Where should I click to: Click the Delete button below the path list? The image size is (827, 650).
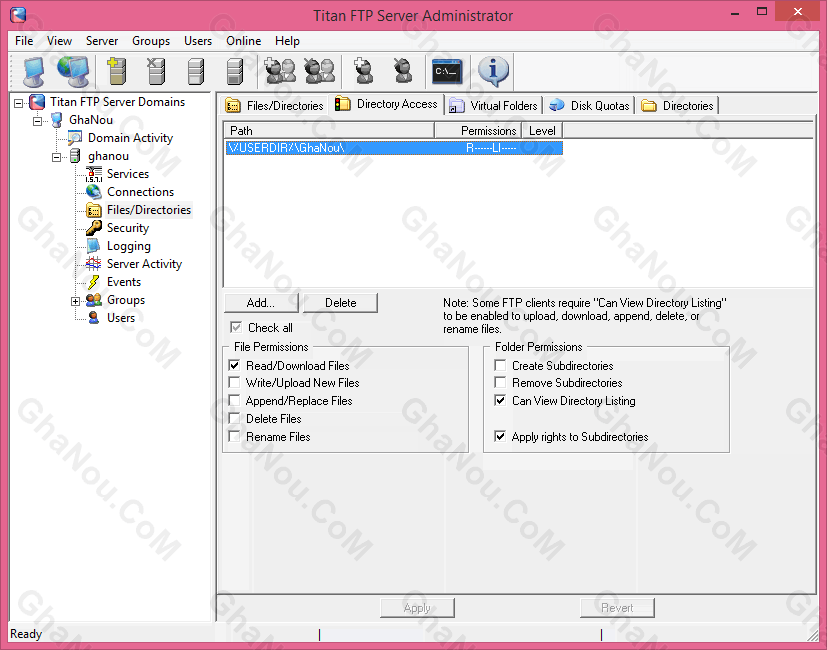(x=340, y=303)
